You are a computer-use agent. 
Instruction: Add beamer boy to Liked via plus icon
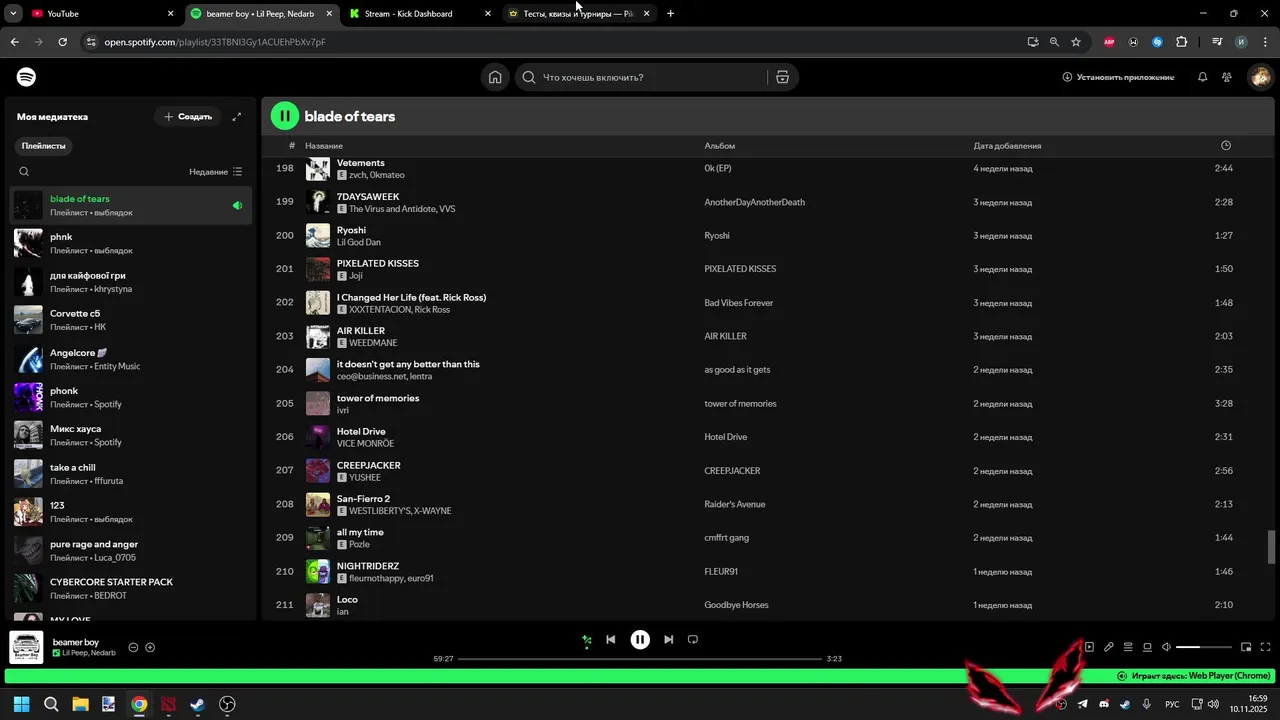click(150, 647)
